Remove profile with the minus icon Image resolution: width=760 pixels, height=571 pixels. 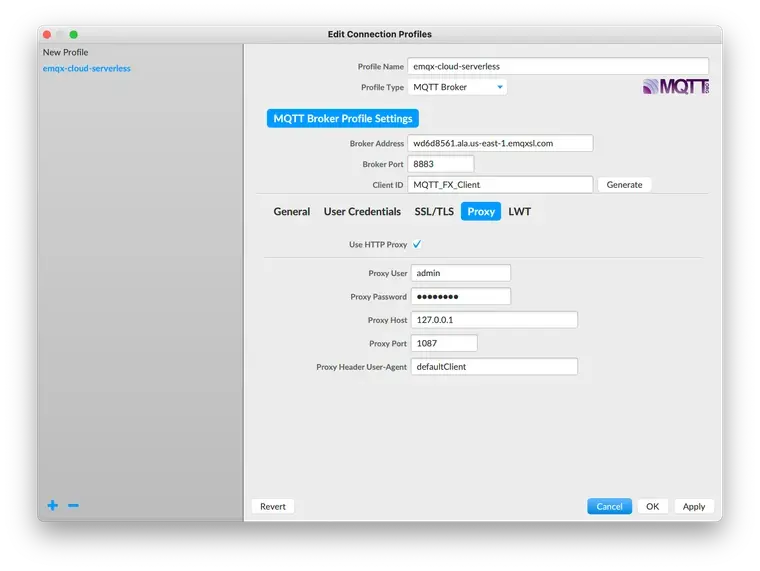73,506
